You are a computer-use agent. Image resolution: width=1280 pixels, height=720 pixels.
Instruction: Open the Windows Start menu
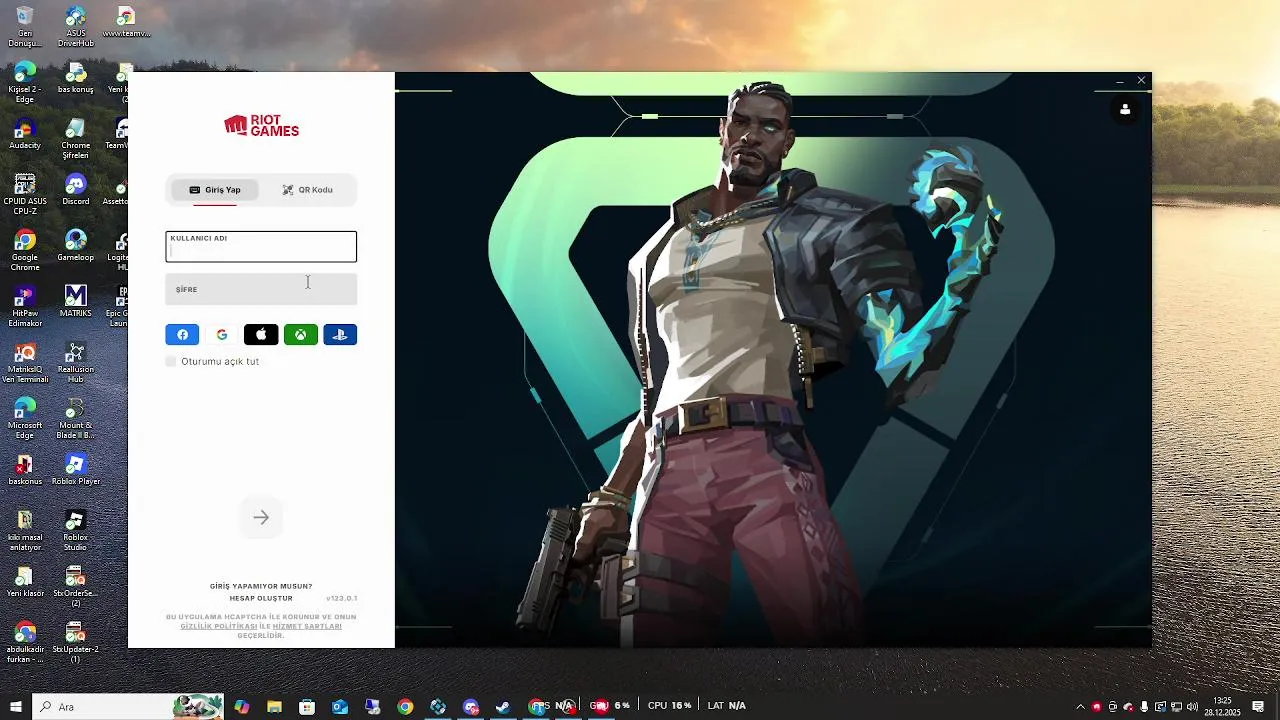point(16,706)
